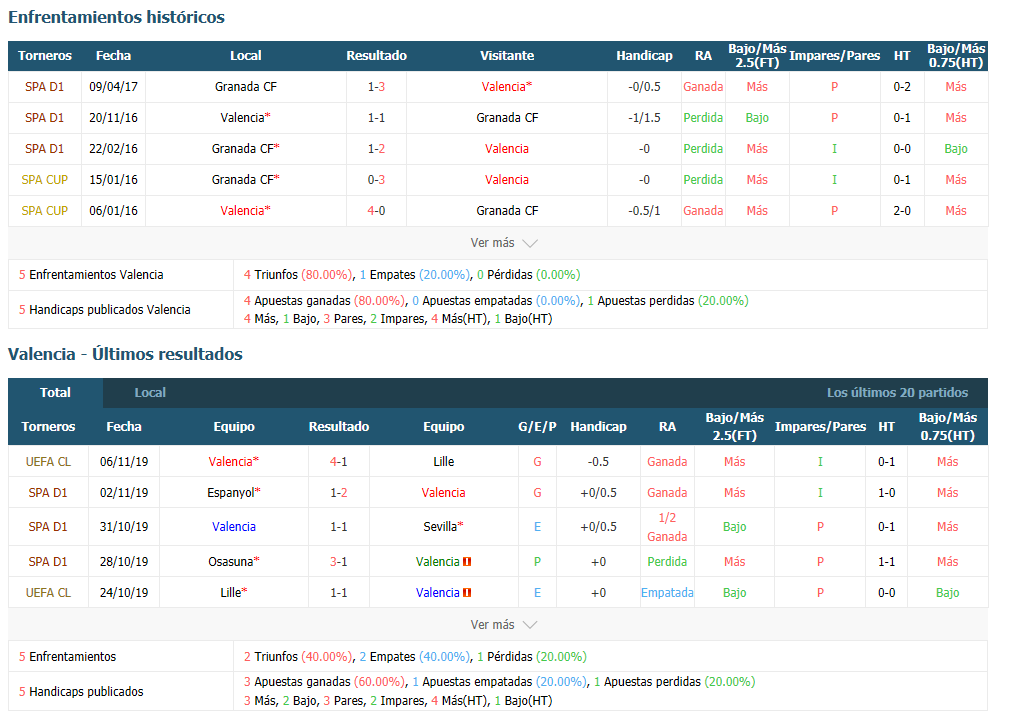Select the date 09/04/17

113,87
